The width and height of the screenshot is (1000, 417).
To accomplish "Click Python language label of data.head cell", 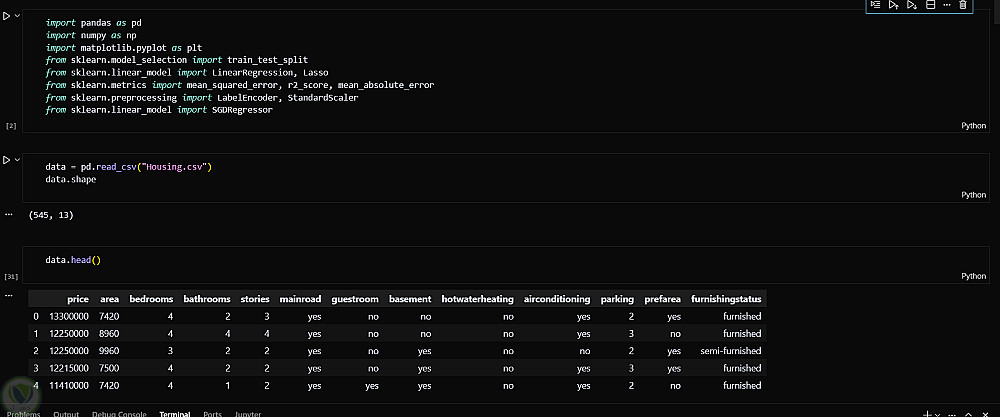I will (x=973, y=276).
